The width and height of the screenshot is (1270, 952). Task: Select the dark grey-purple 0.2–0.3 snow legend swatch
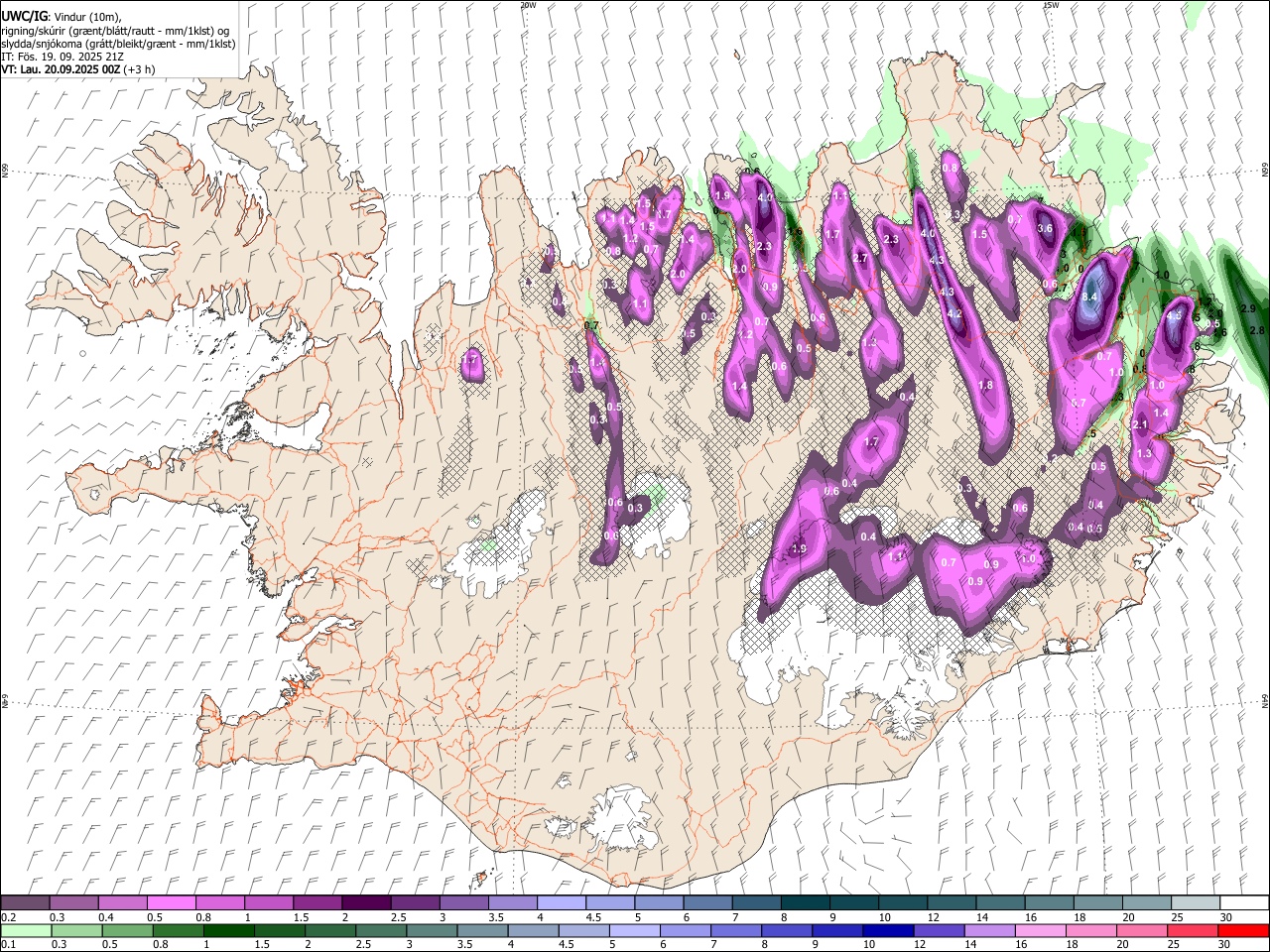(25, 902)
